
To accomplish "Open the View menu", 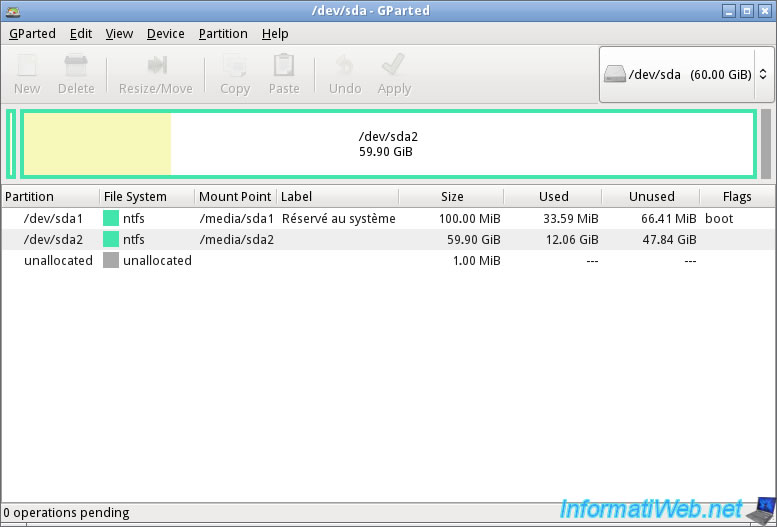I will (119, 34).
